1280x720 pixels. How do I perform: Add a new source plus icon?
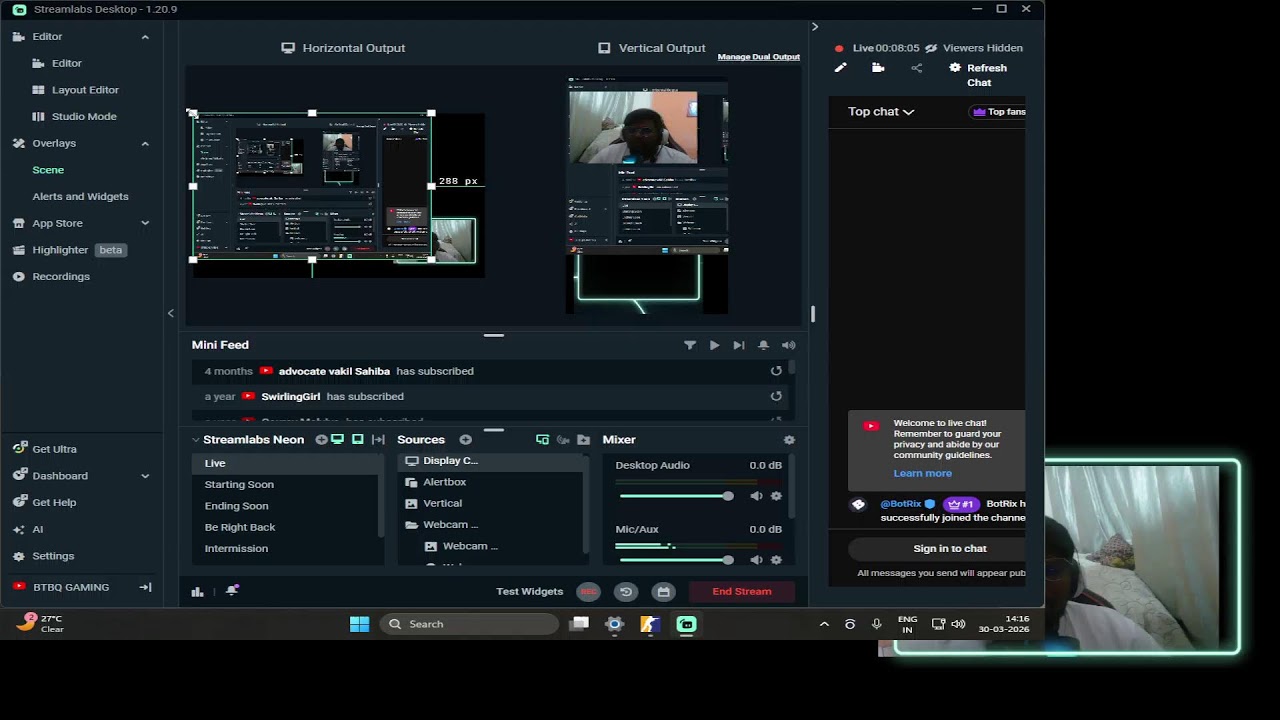click(x=466, y=440)
